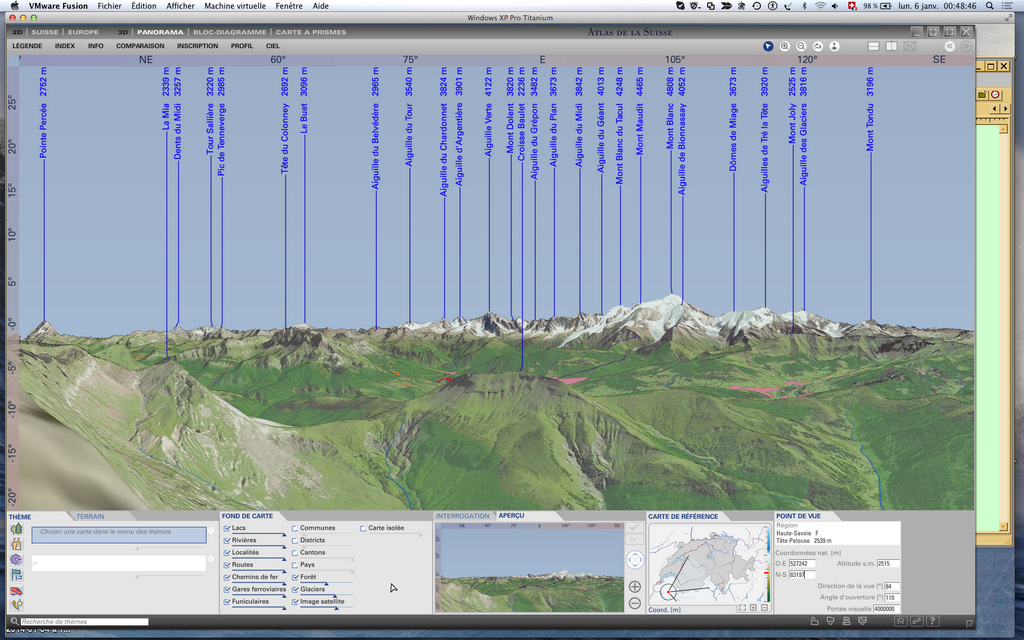The image size is (1024, 640).
Task: Enable the Communes layer checkbox
Action: click(295, 528)
